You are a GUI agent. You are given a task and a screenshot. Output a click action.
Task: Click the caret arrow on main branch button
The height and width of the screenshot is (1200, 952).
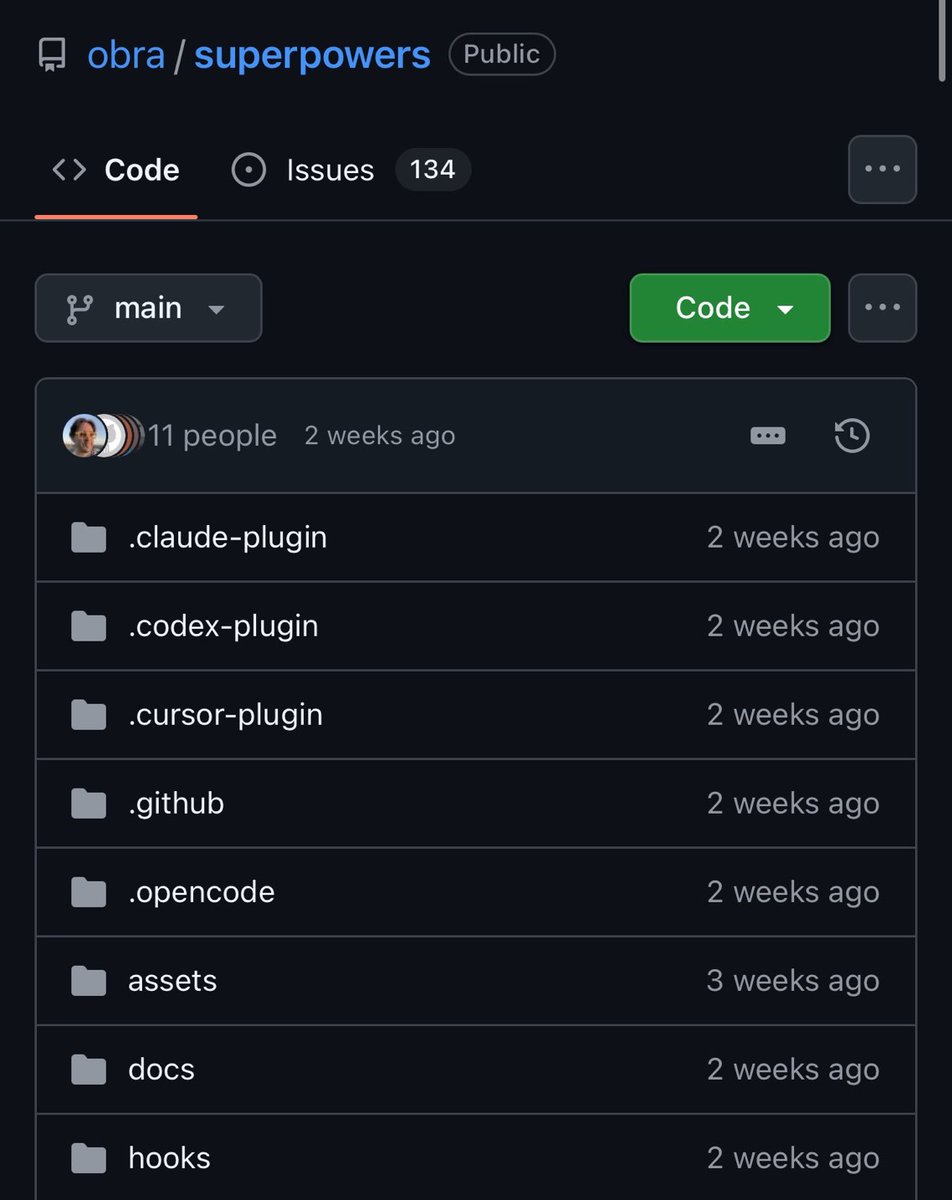coord(215,309)
